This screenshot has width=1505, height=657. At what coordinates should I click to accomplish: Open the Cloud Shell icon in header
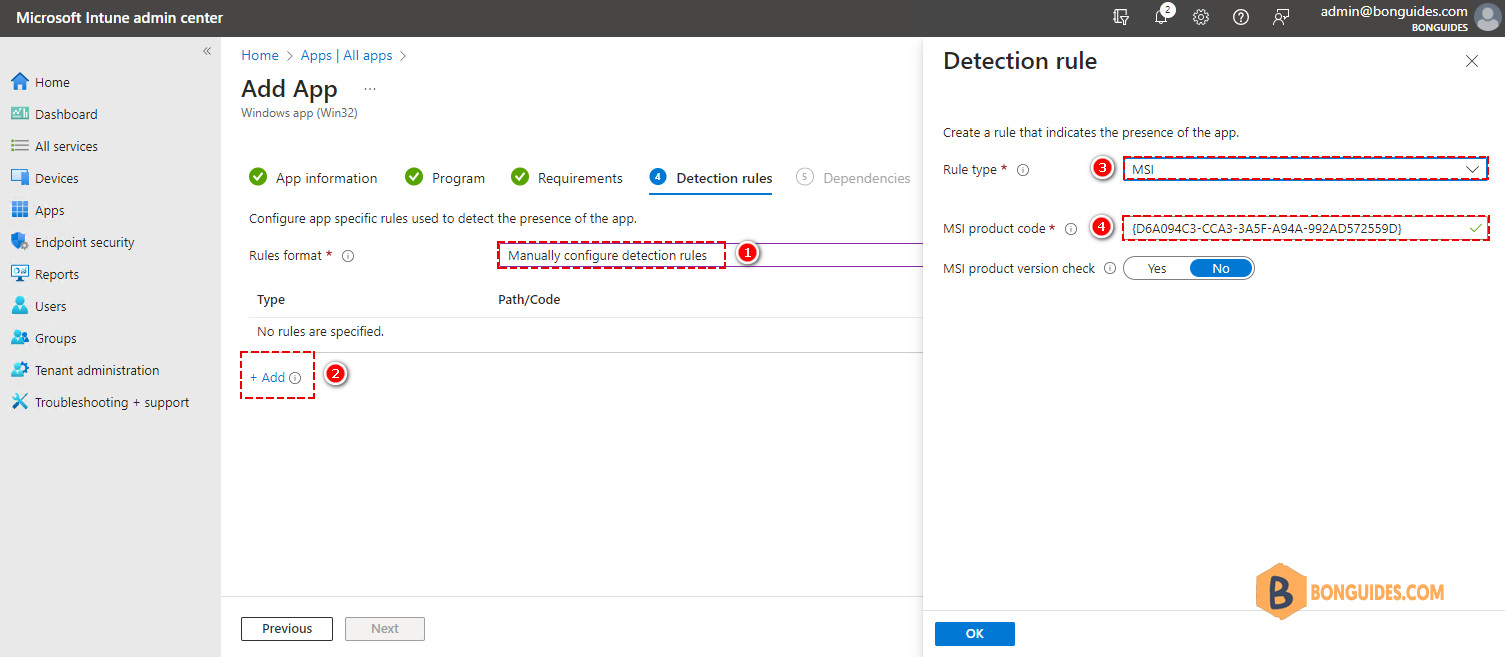click(1121, 17)
